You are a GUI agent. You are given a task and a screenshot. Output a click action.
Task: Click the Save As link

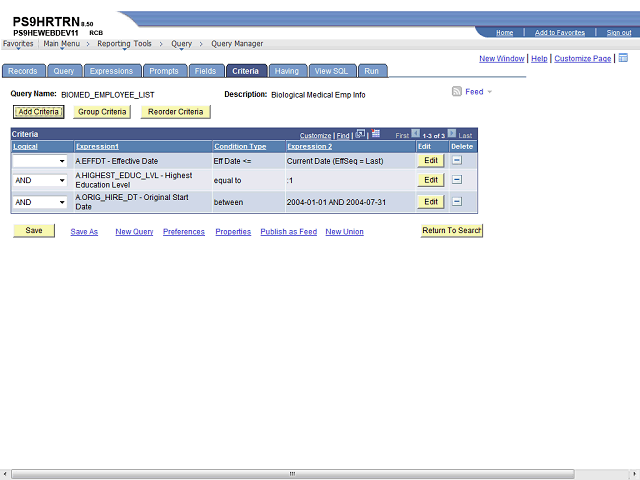(84, 232)
